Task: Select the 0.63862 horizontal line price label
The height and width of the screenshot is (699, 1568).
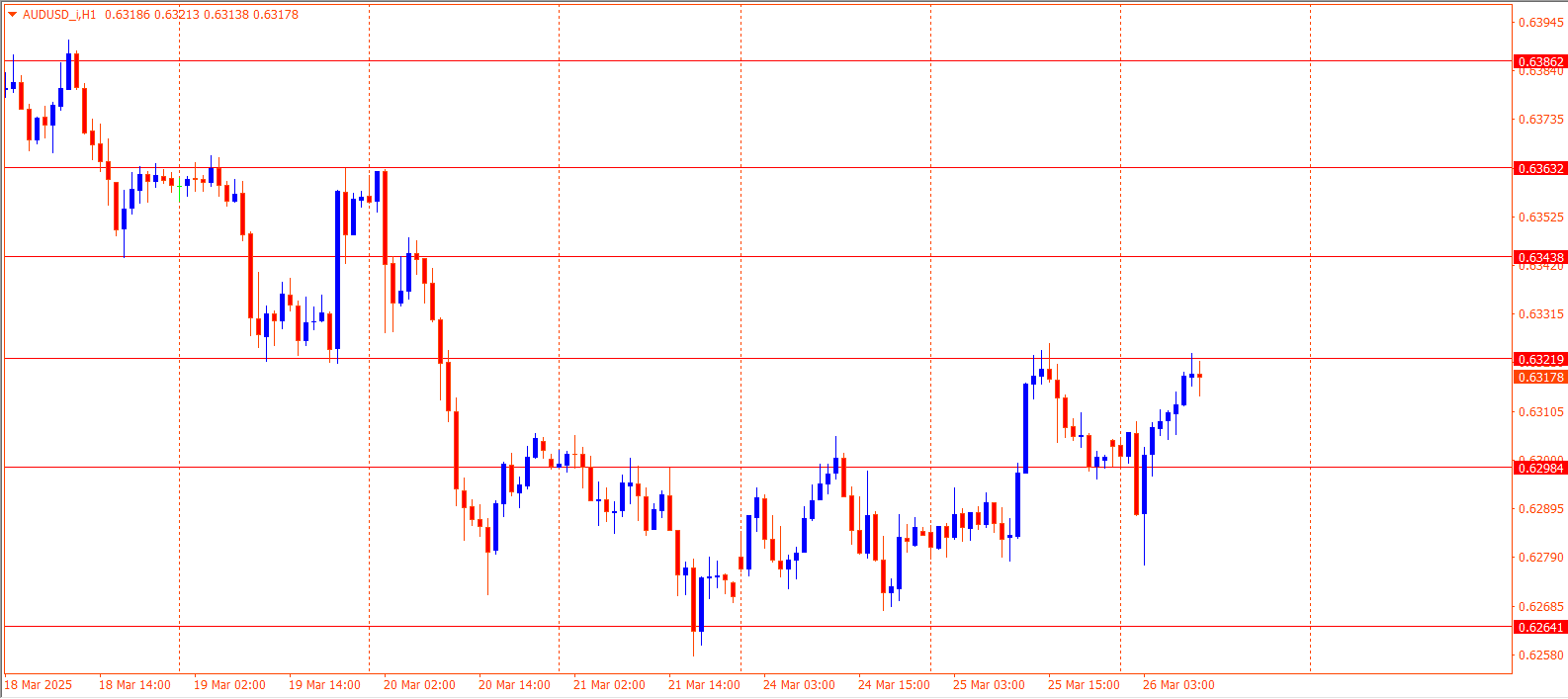Action: tap(1540, 61)
